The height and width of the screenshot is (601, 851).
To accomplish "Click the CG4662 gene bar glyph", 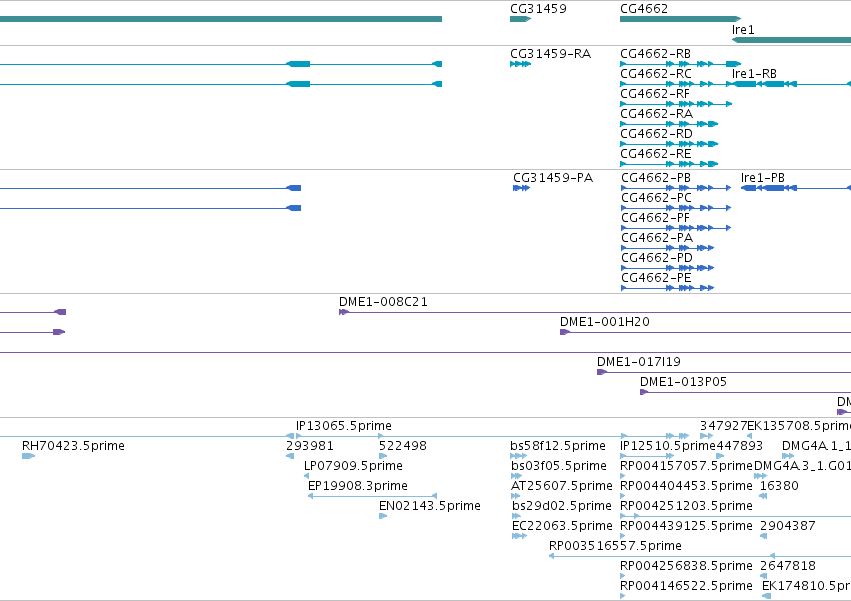I will point(681,20).
